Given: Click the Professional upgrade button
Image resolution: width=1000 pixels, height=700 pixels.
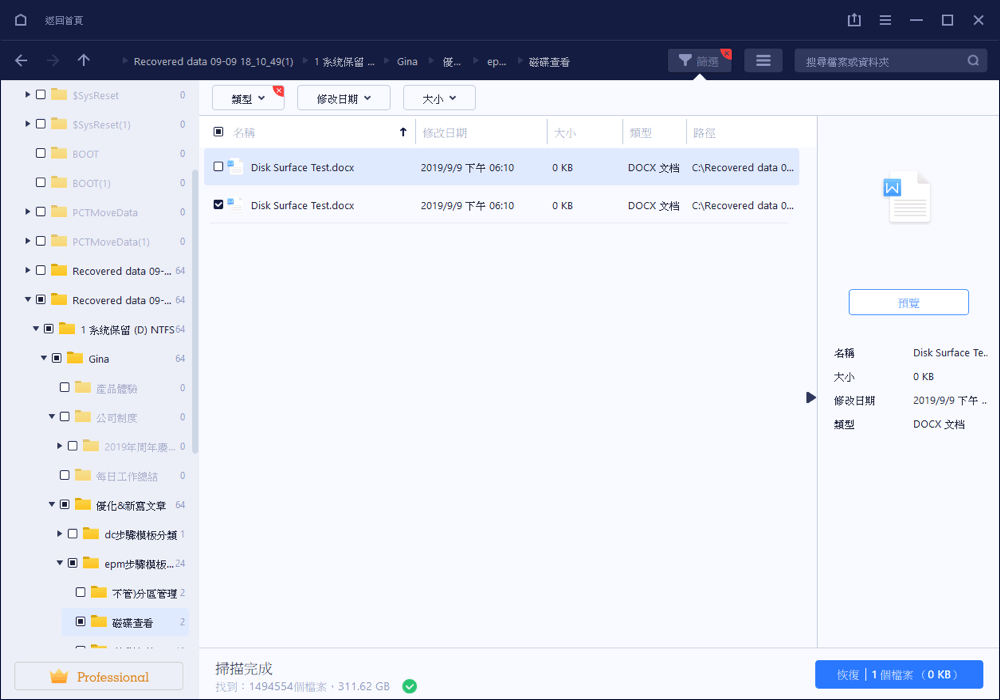Looking at the screenshot, I should coord(99,676).
